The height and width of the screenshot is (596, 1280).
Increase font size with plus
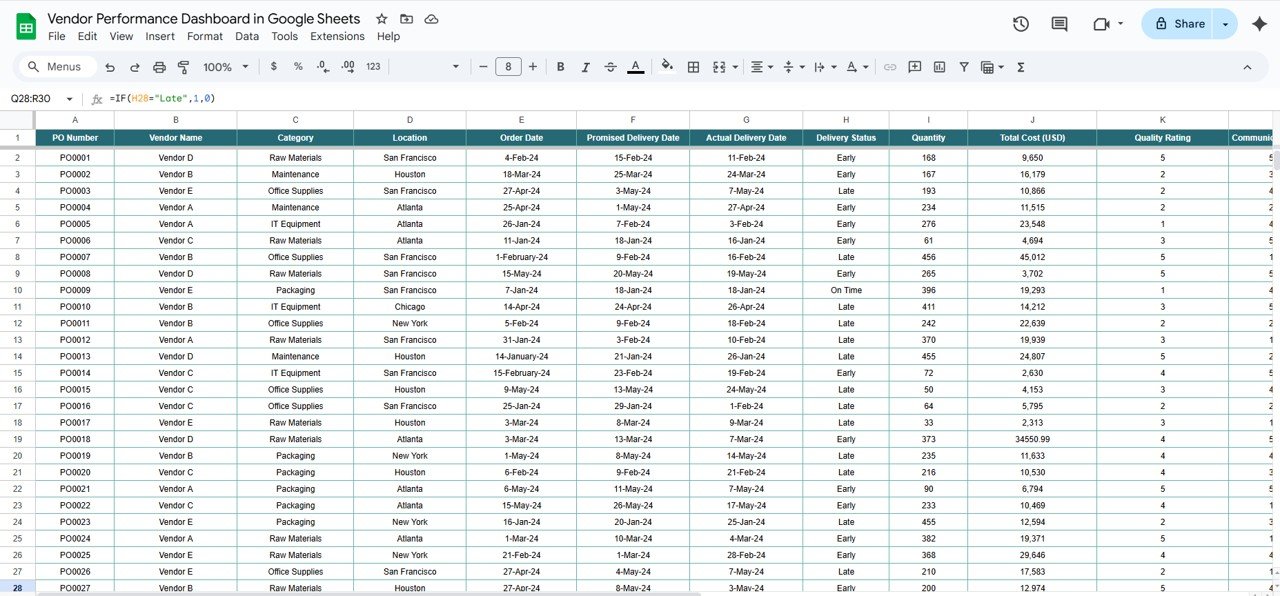point(533,67)
